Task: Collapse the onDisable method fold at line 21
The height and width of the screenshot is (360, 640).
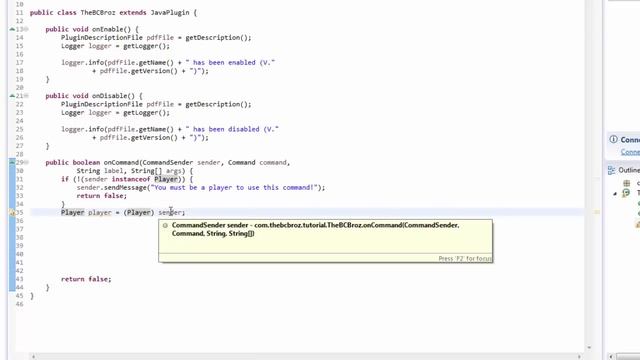Action: click(x=27, y=96)
